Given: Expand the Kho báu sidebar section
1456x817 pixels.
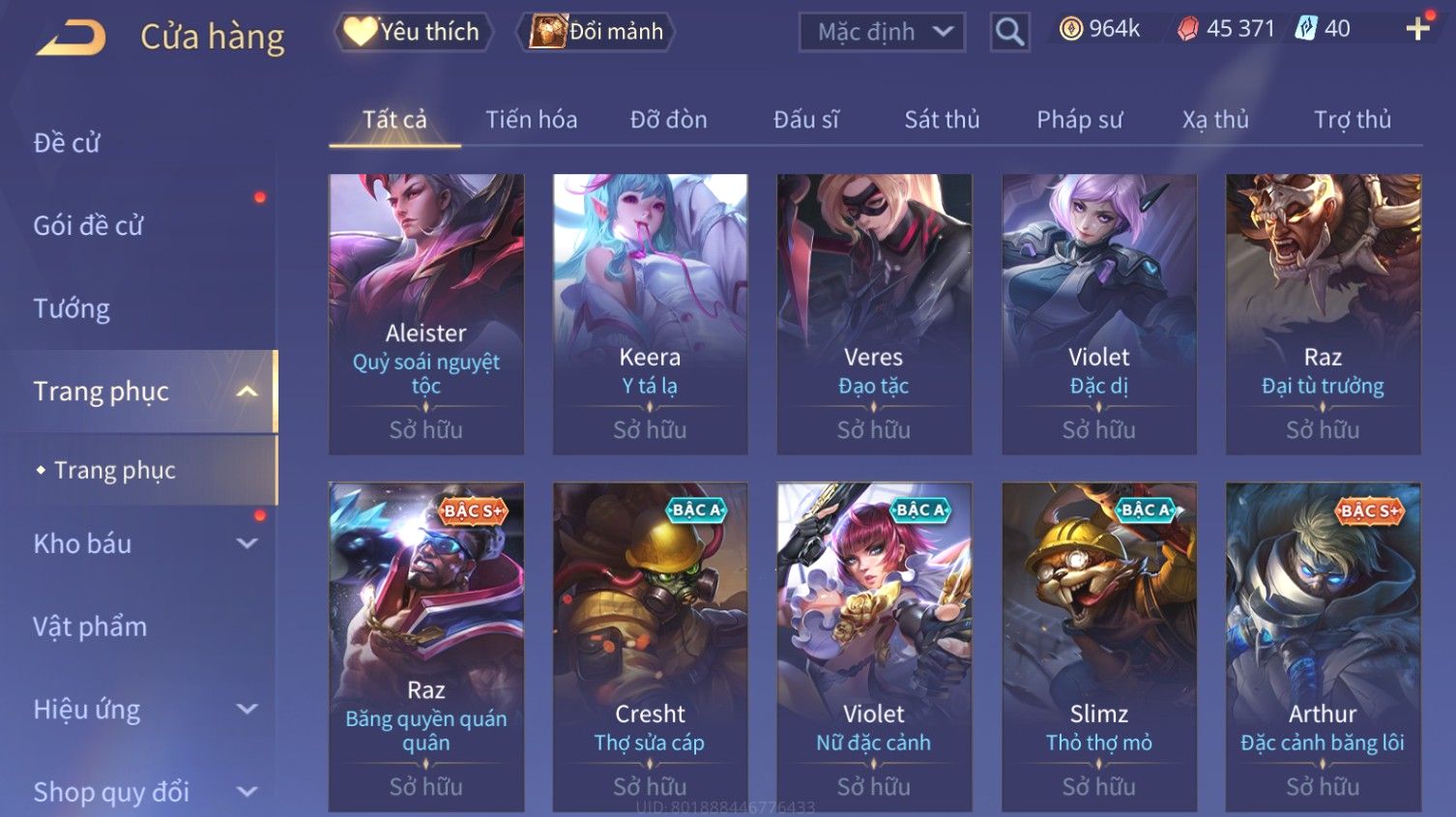Looking at the screenshot, I should (x=248, y=543).
